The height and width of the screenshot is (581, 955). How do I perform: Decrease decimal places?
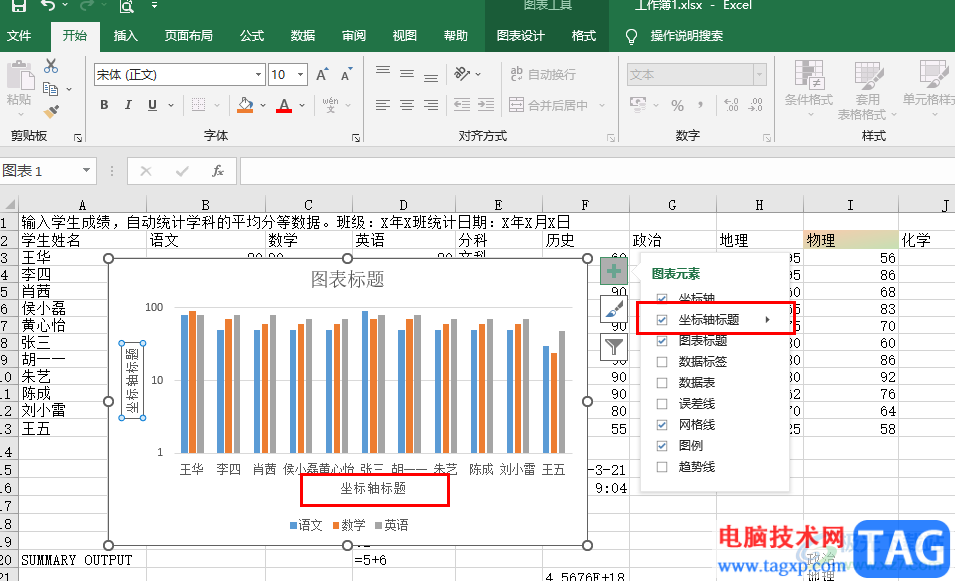756,105
